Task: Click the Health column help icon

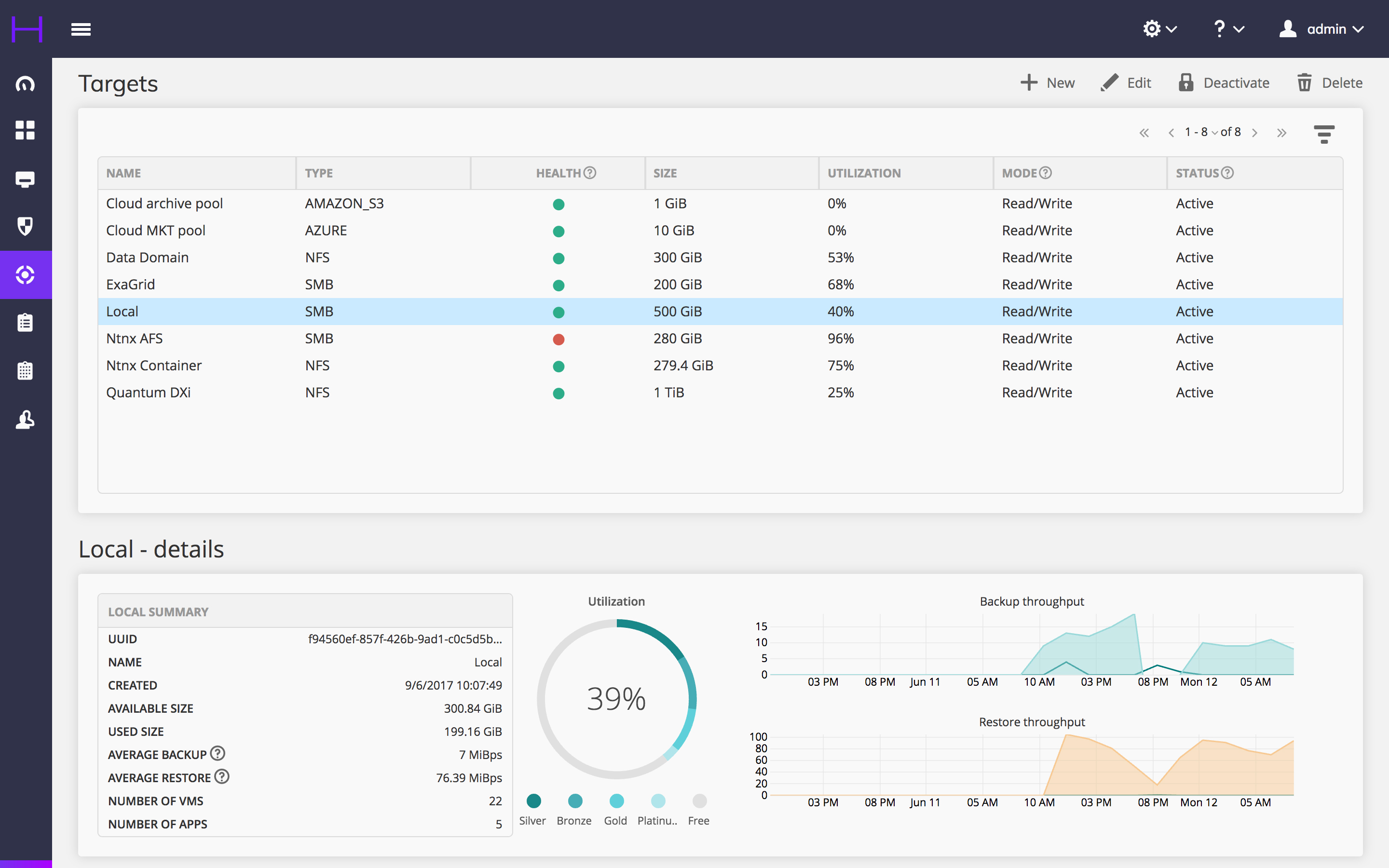Action: 590,173
